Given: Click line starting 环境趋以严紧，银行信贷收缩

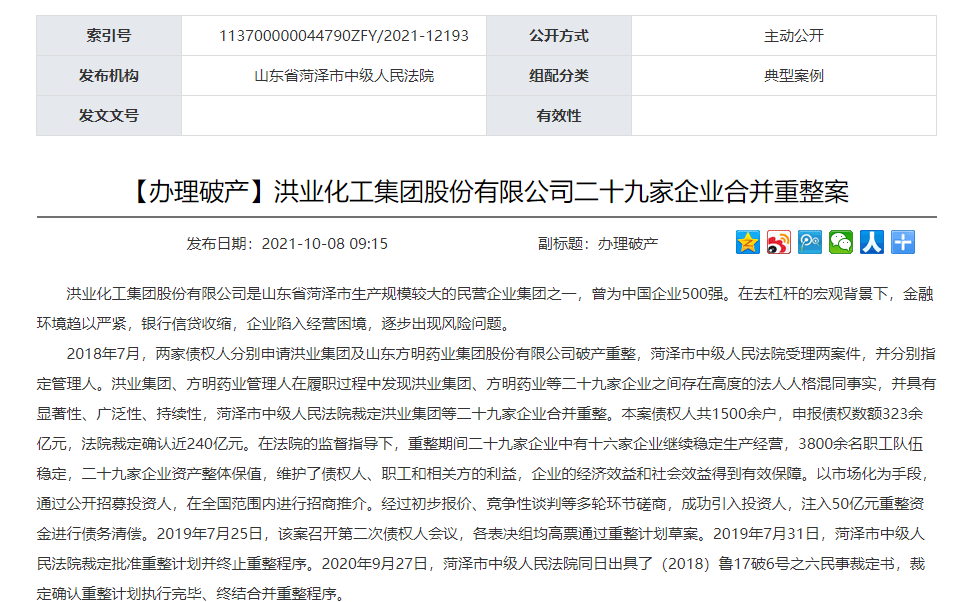Looking at the screenshot, I should coord(275,324).
